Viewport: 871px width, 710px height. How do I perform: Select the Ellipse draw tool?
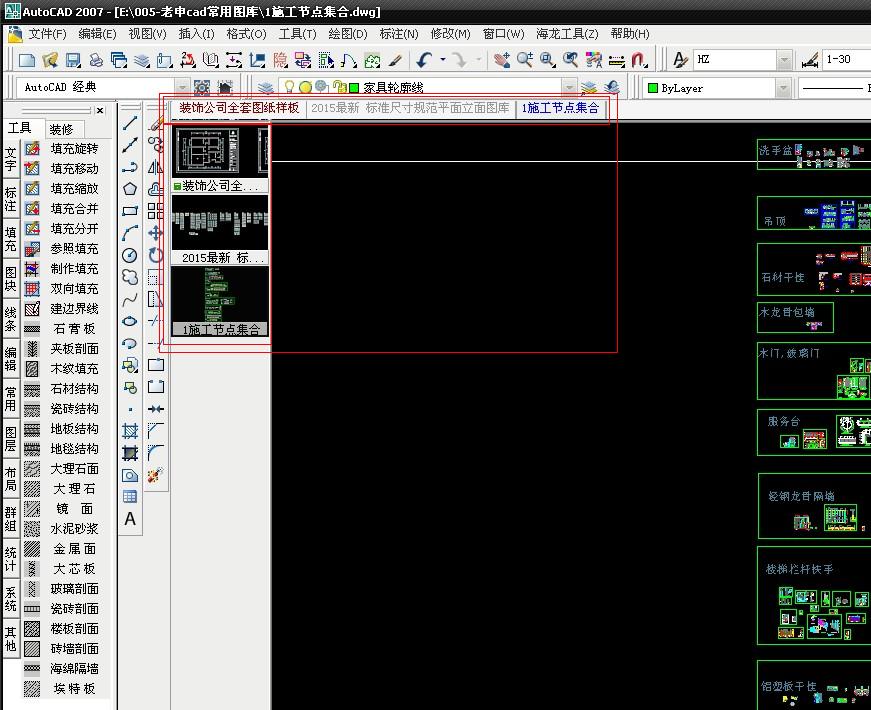pos(130,321)
